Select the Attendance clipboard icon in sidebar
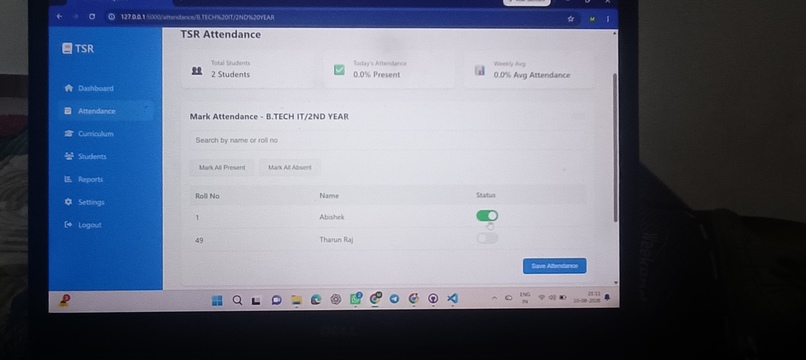Image resolution: width=806 pixels, height=360 pixels. pyautogui.click(x=68, y=111)
